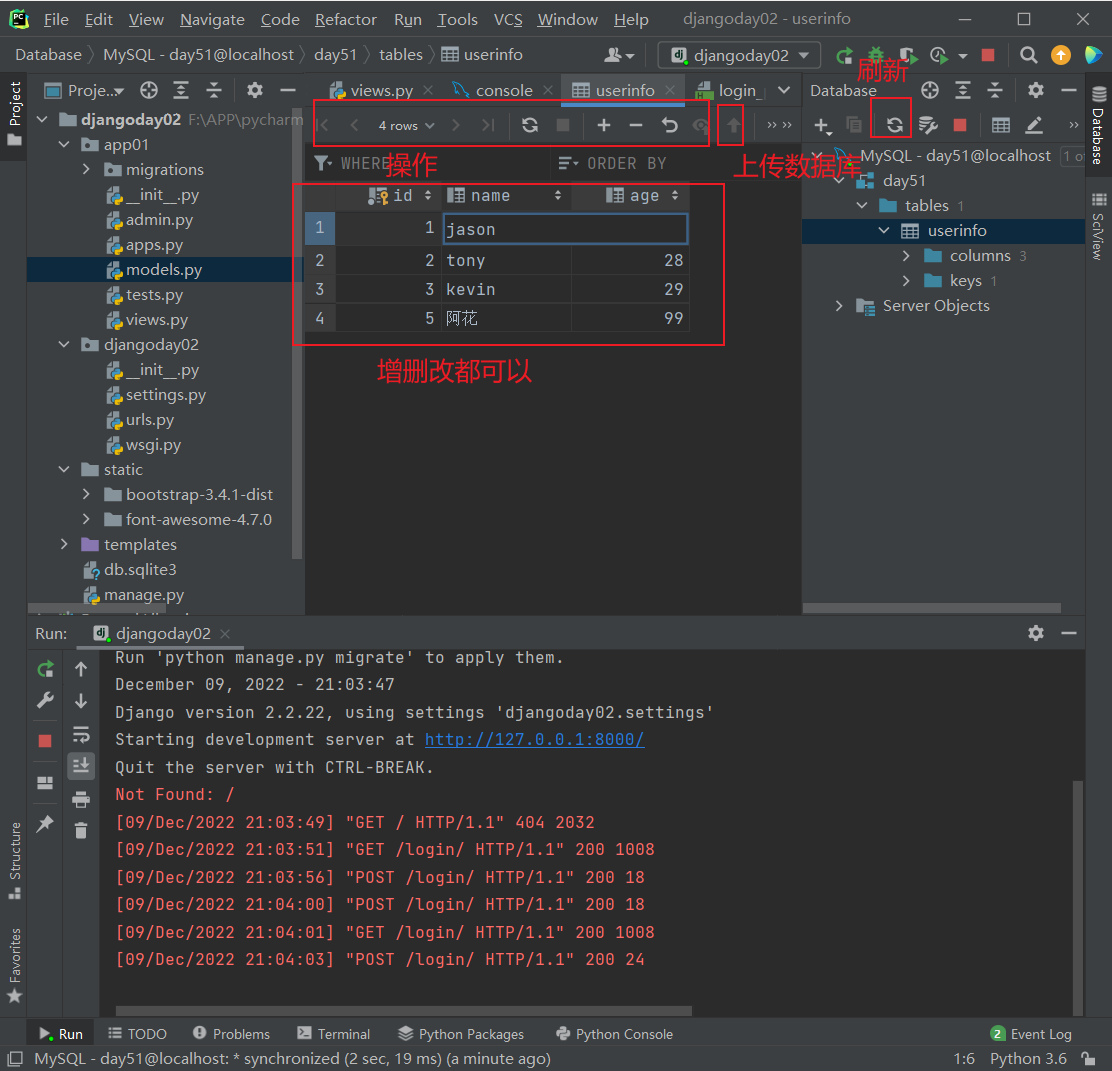Screen dimensions: 1112x1071
Task: Open the djangoday02 run configuration dropdown
Action: [x=739, y=55]
